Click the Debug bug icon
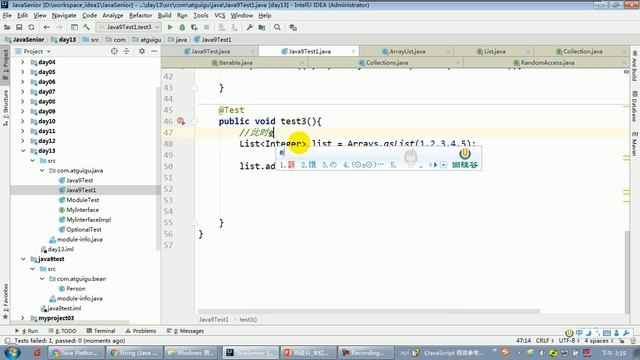This screenshot has height=360, width=640. click(182, 27)
